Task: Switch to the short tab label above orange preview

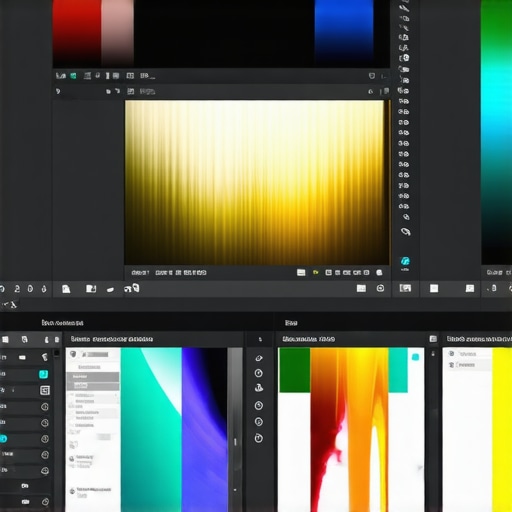Action: point(291,323)
